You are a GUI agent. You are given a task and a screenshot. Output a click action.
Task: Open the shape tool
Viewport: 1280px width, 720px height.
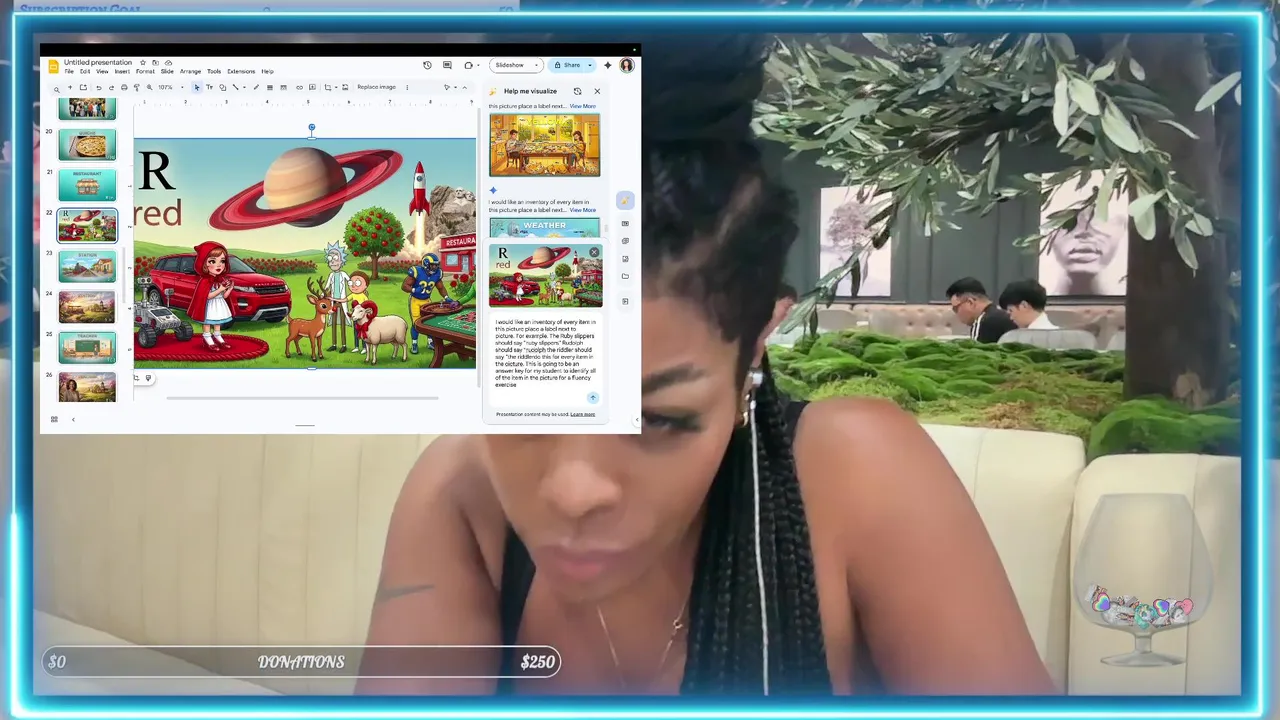tap(222, 87)
